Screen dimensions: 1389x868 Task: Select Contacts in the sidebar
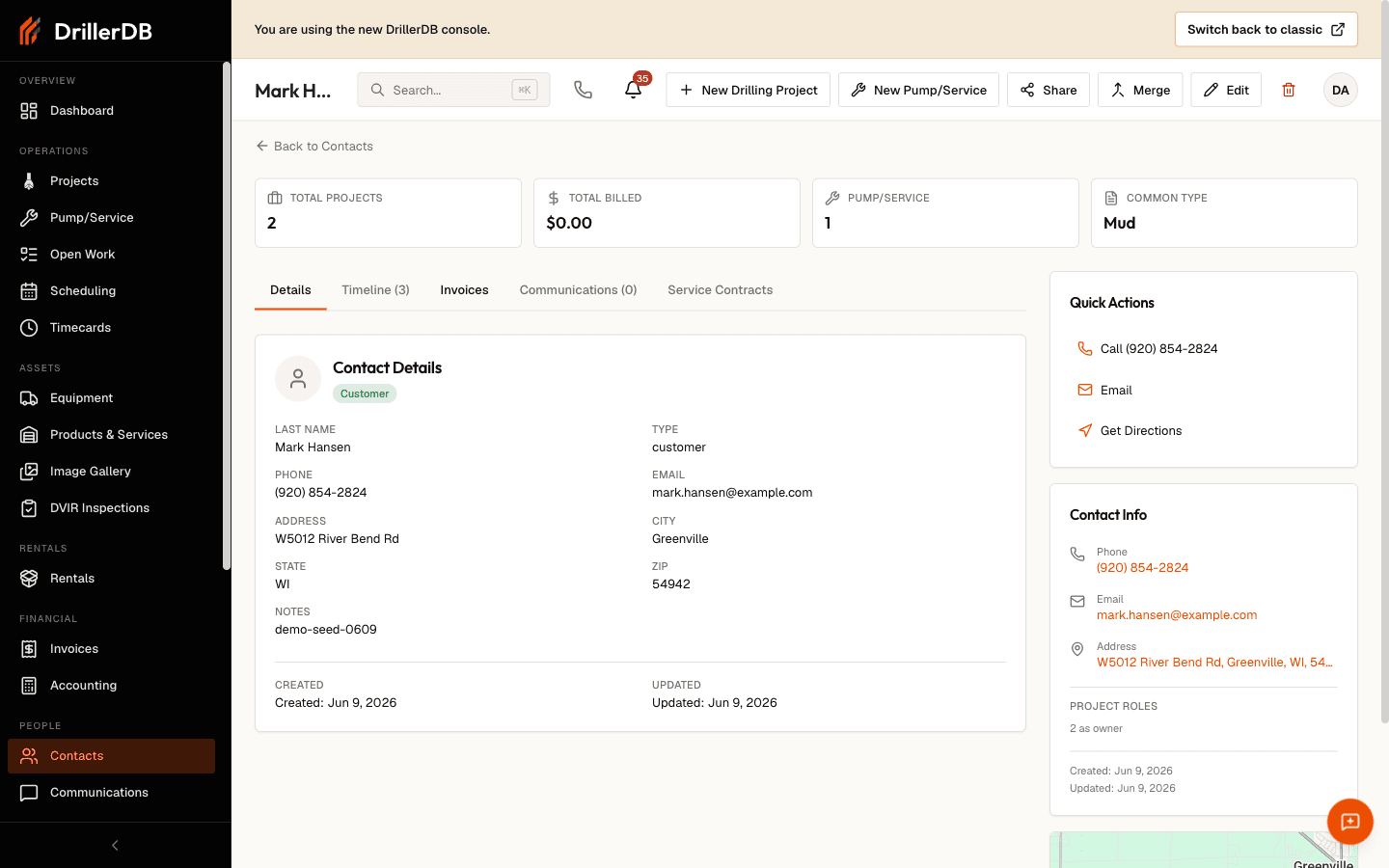pyautogui.click(x=111, y=756)
